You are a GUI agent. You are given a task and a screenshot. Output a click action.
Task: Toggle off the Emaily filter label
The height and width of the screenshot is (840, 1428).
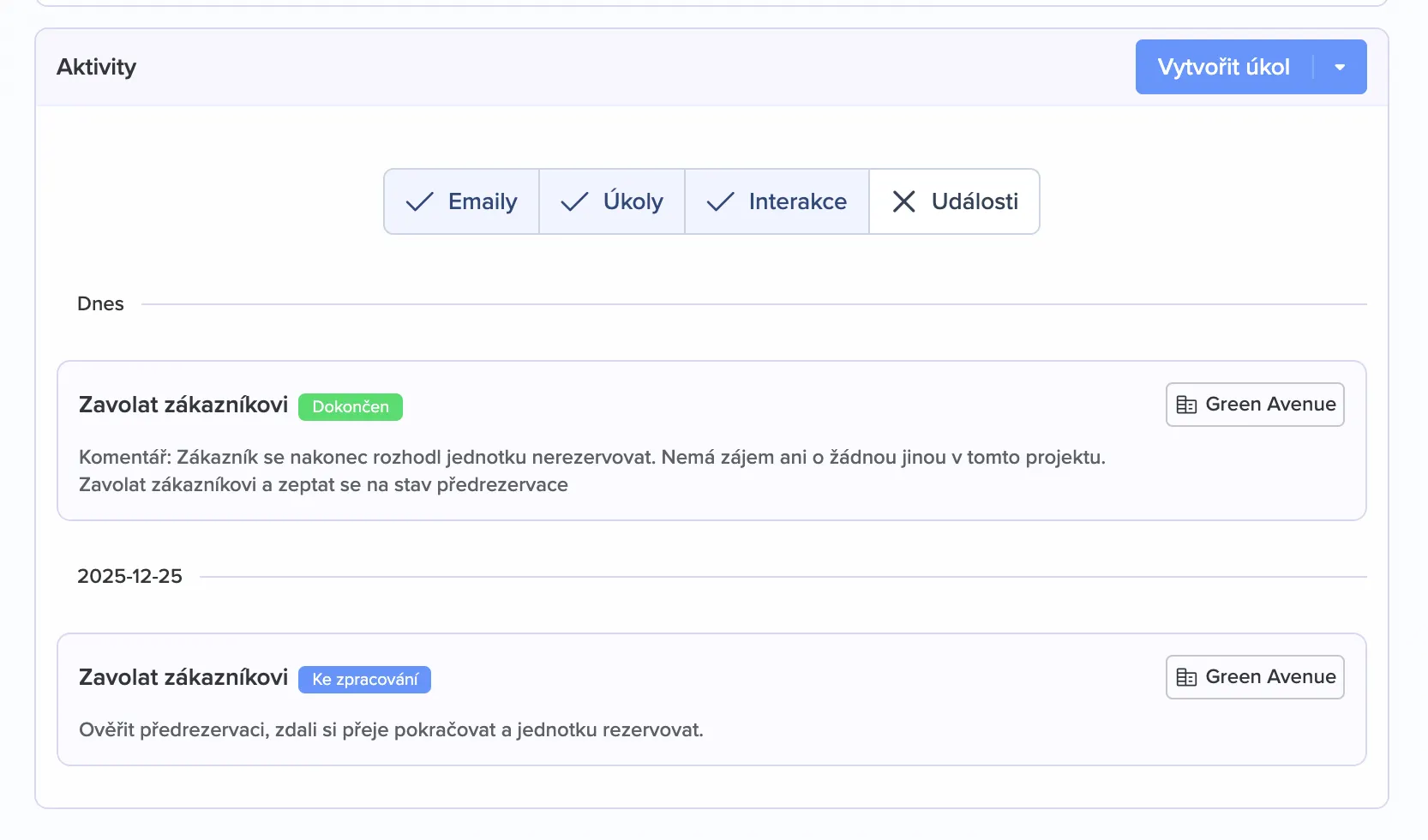pos(483,201)
